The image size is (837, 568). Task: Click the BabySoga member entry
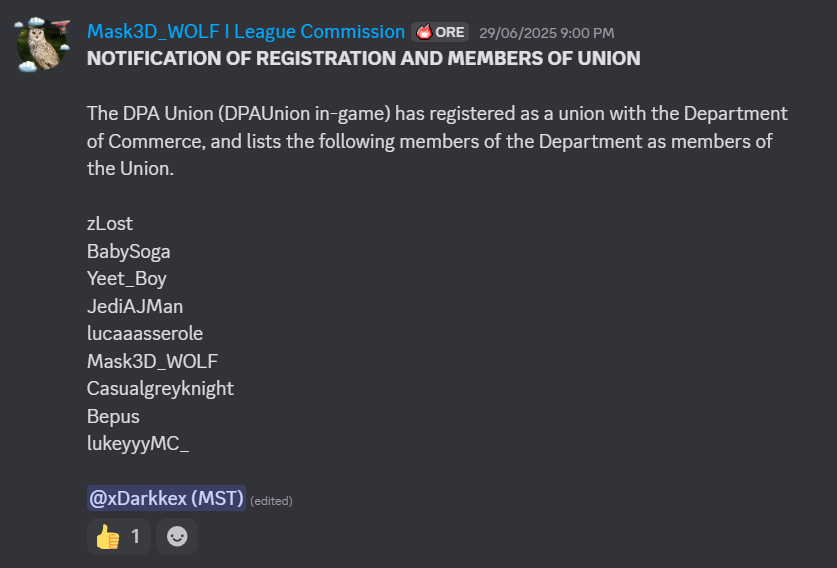(x=129, y=251)
